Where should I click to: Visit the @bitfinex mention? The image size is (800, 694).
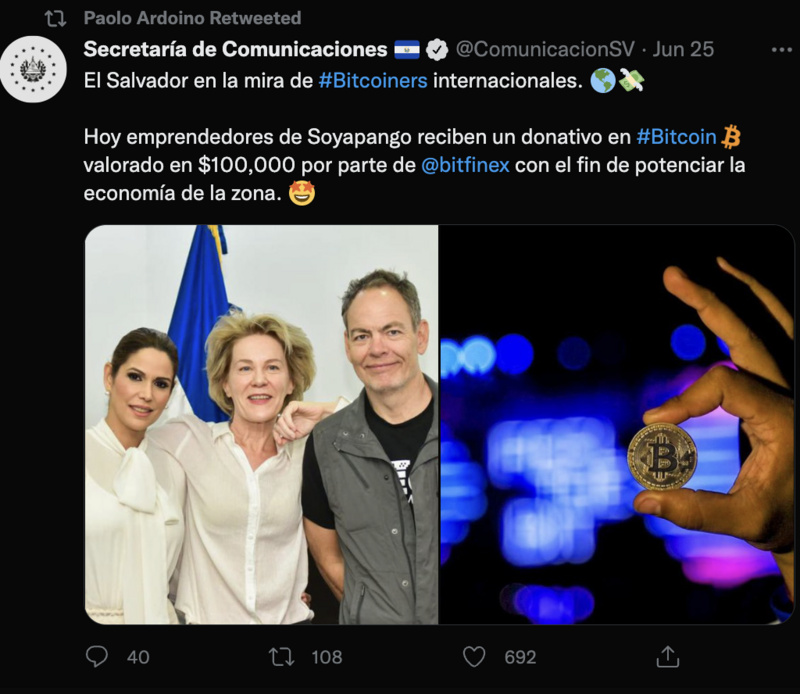[x=465, y=165]
